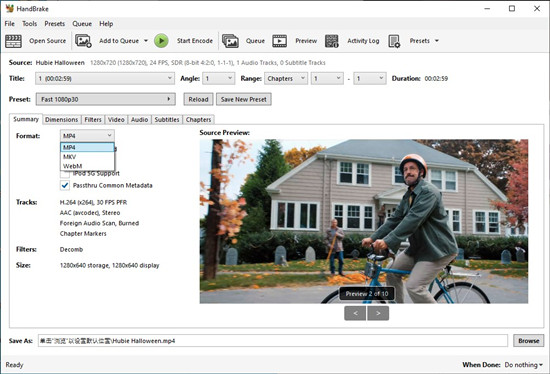Click the source preview image
Viewport: 550px width, 374px height.
click(x=364, y=221)
